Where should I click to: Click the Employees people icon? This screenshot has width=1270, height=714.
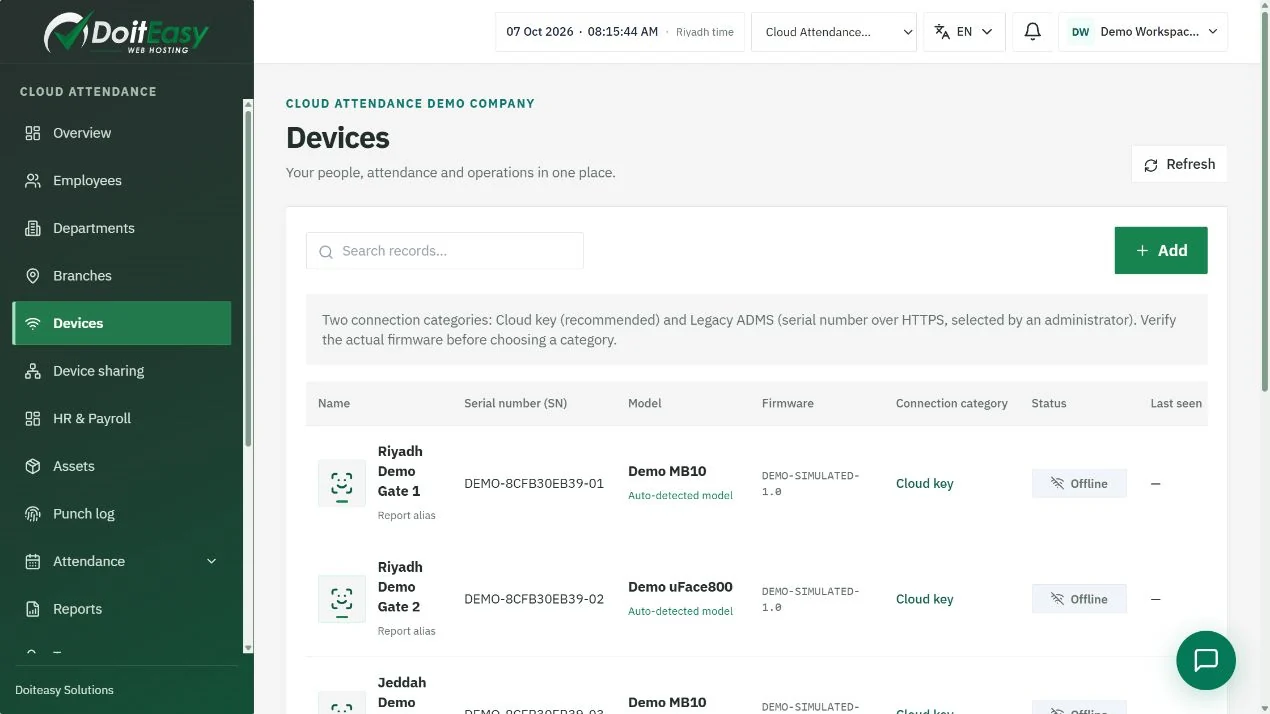pyautogui.click(x=33, y=181)
